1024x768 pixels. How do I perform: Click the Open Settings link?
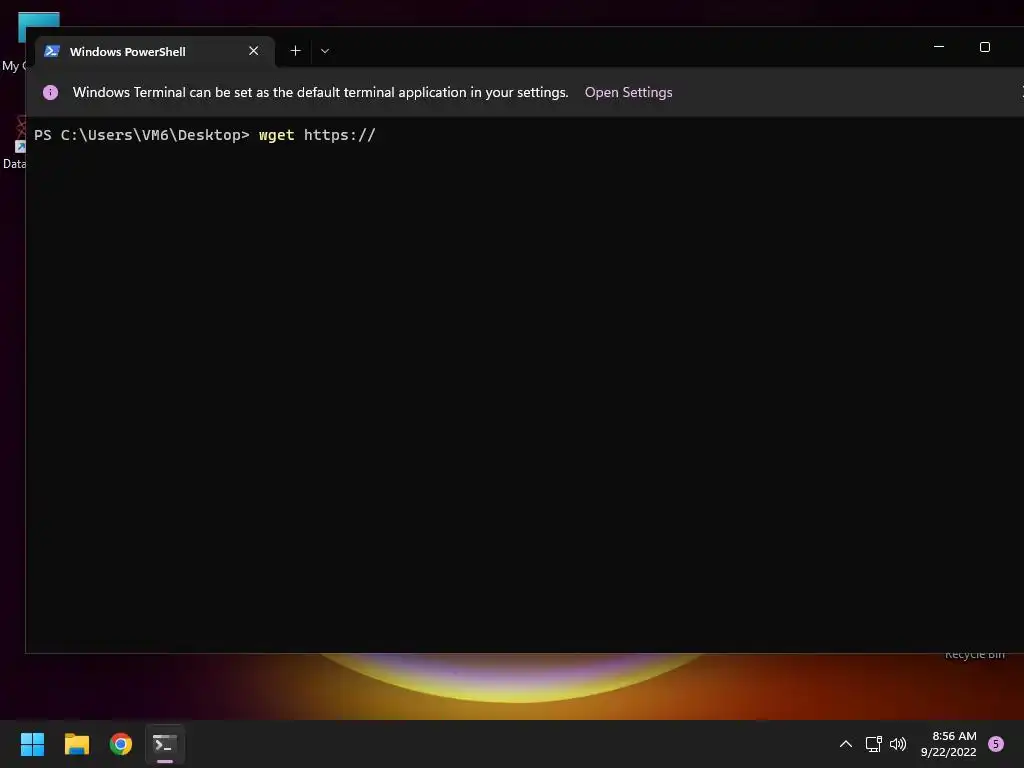(628, 93)
